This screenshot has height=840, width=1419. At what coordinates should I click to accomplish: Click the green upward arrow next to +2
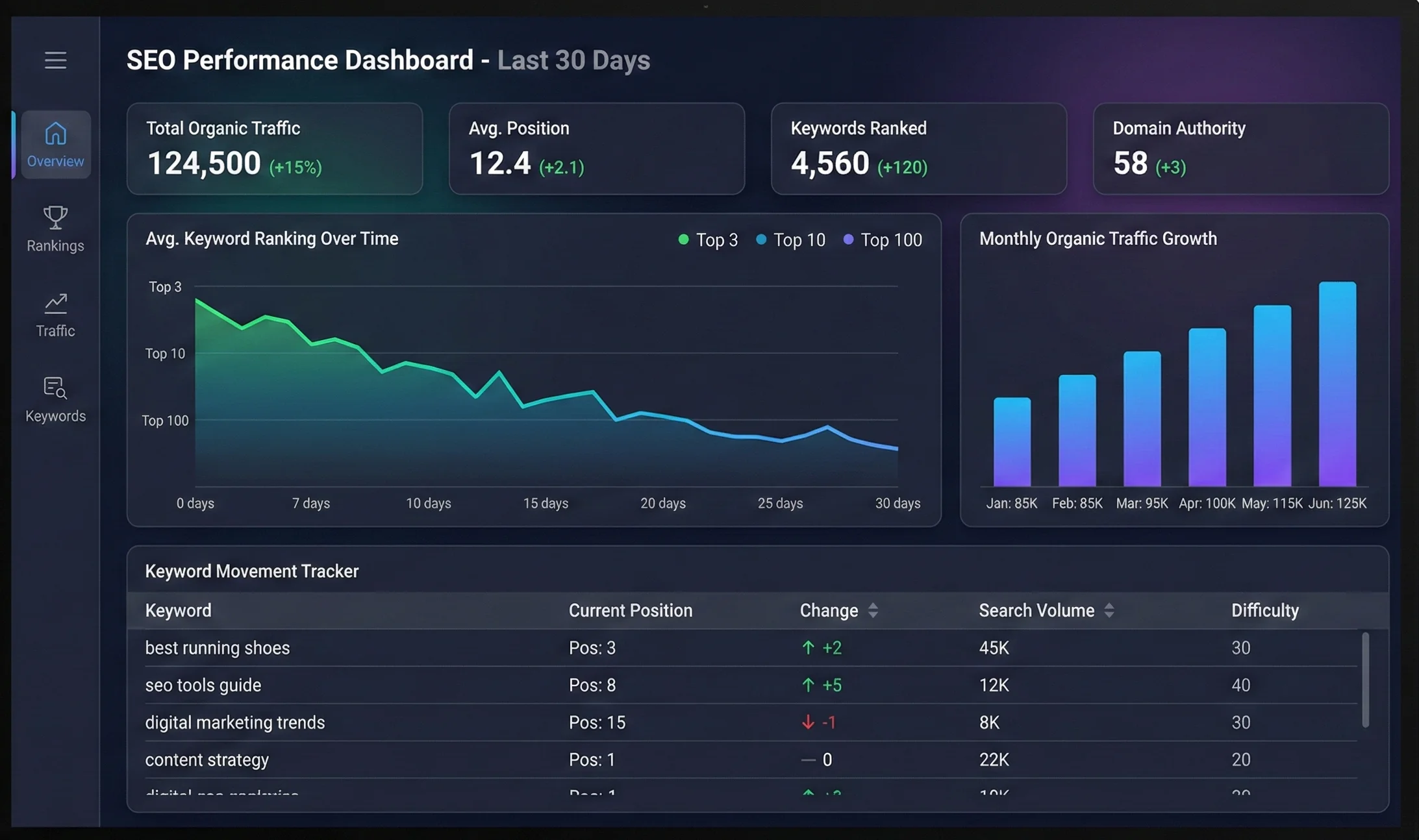(x=807, y=647)
